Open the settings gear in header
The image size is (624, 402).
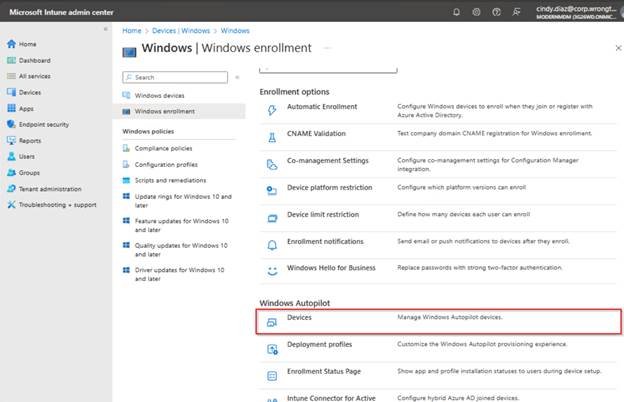pos(476,11)
